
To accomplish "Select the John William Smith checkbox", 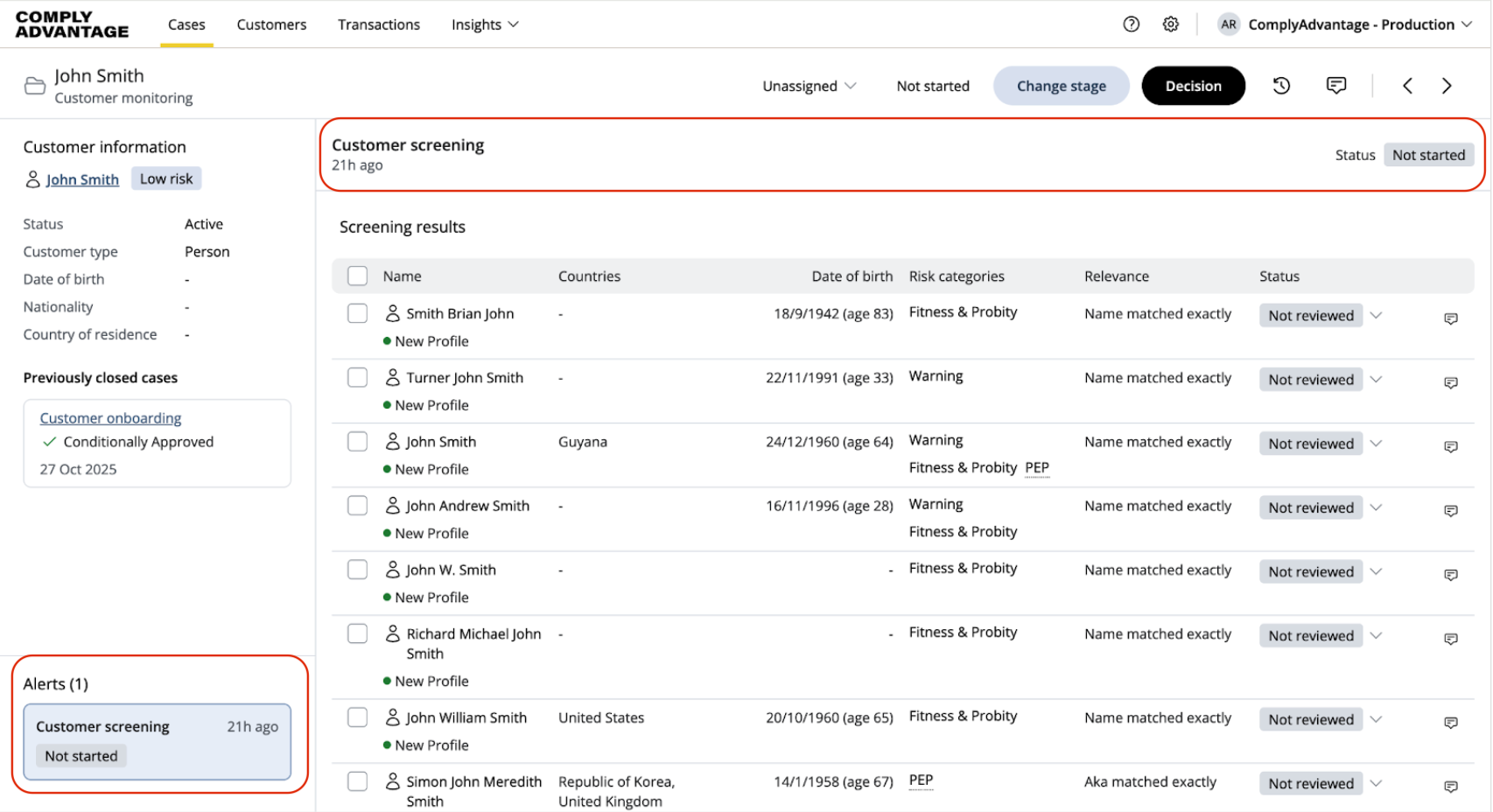I will tap(357, 717).
